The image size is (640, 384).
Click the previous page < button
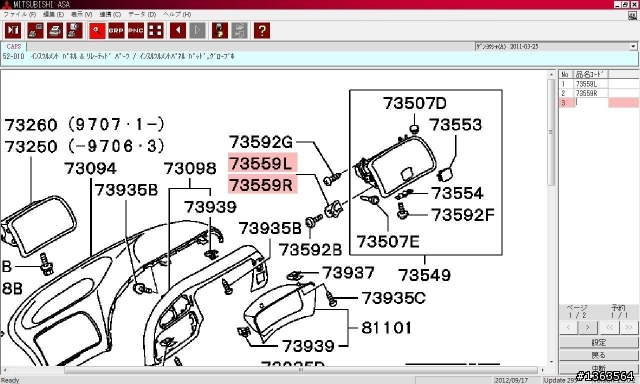pyautogui.click(x=569, y=327)
